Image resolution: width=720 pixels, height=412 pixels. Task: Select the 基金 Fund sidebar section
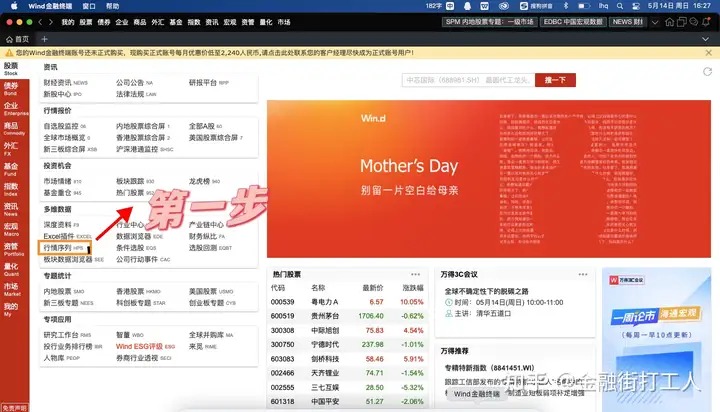[x=11, y=169]
